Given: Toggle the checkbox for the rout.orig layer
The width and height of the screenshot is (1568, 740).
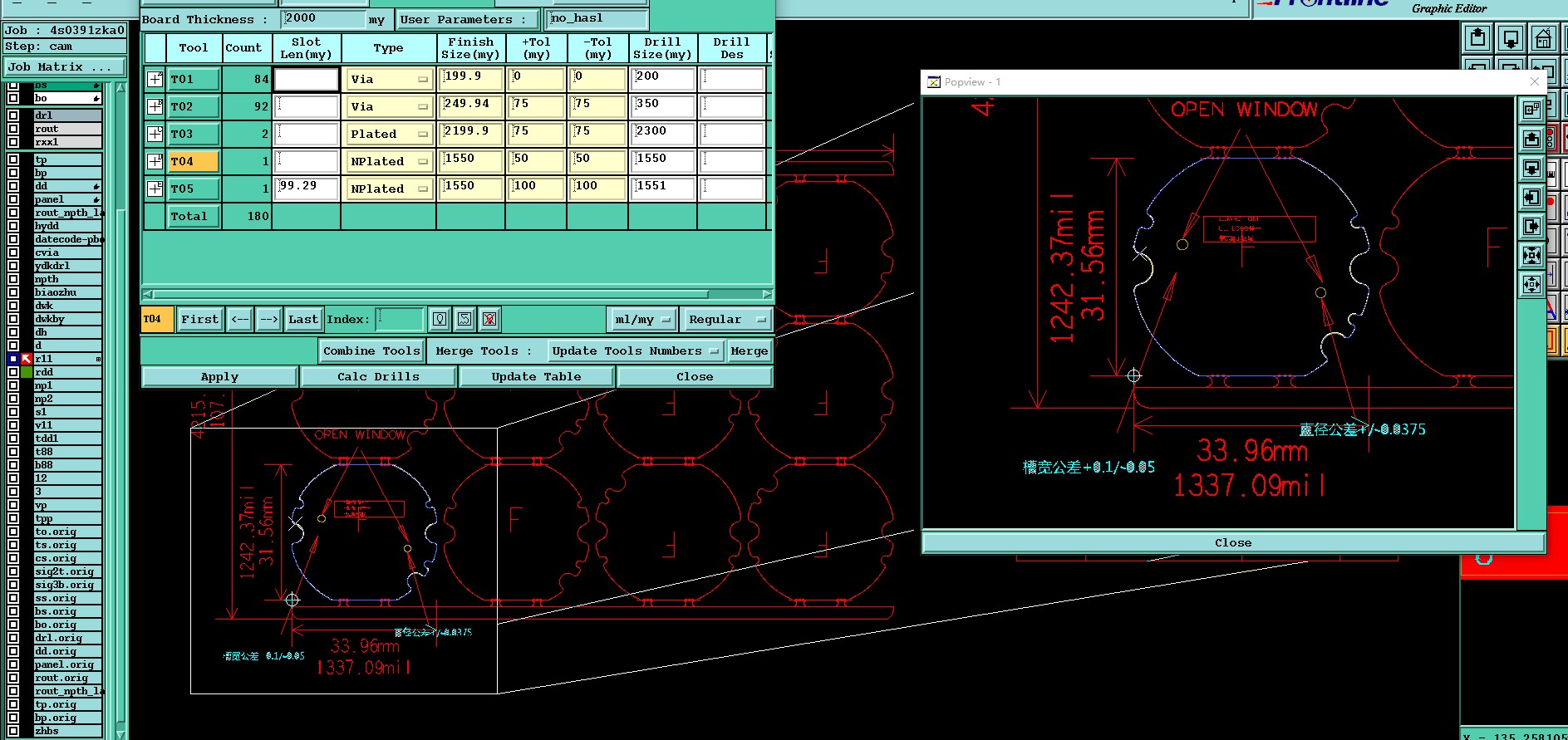Looking at the screenshot, I should (x=13, y=678).
